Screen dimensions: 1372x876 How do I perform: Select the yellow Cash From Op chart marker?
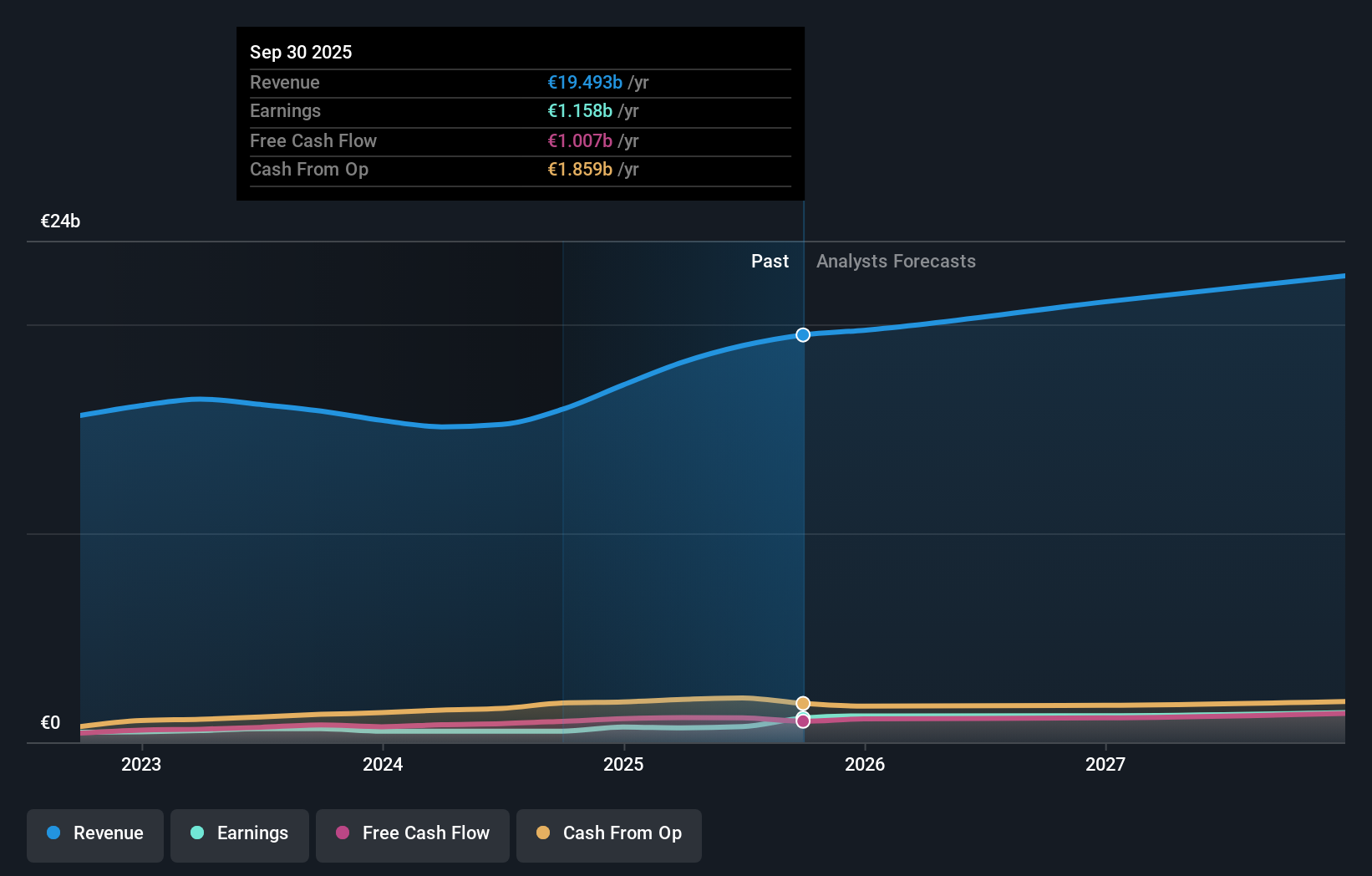802,703
